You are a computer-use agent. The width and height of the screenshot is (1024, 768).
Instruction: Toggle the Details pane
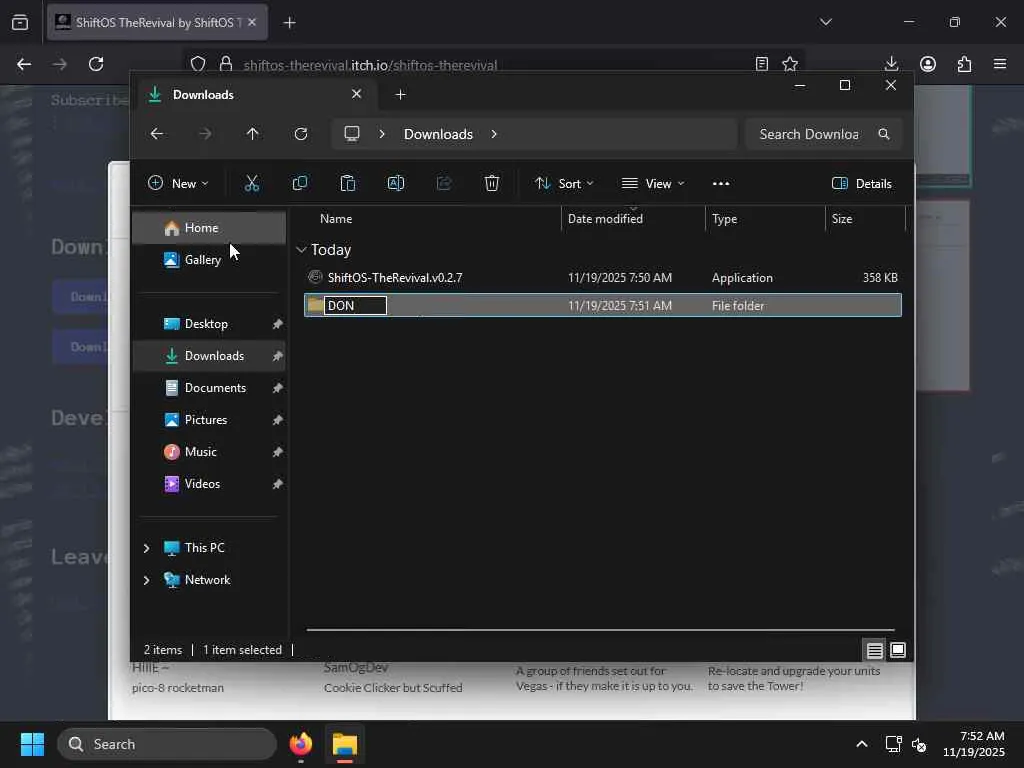point(862,184)
